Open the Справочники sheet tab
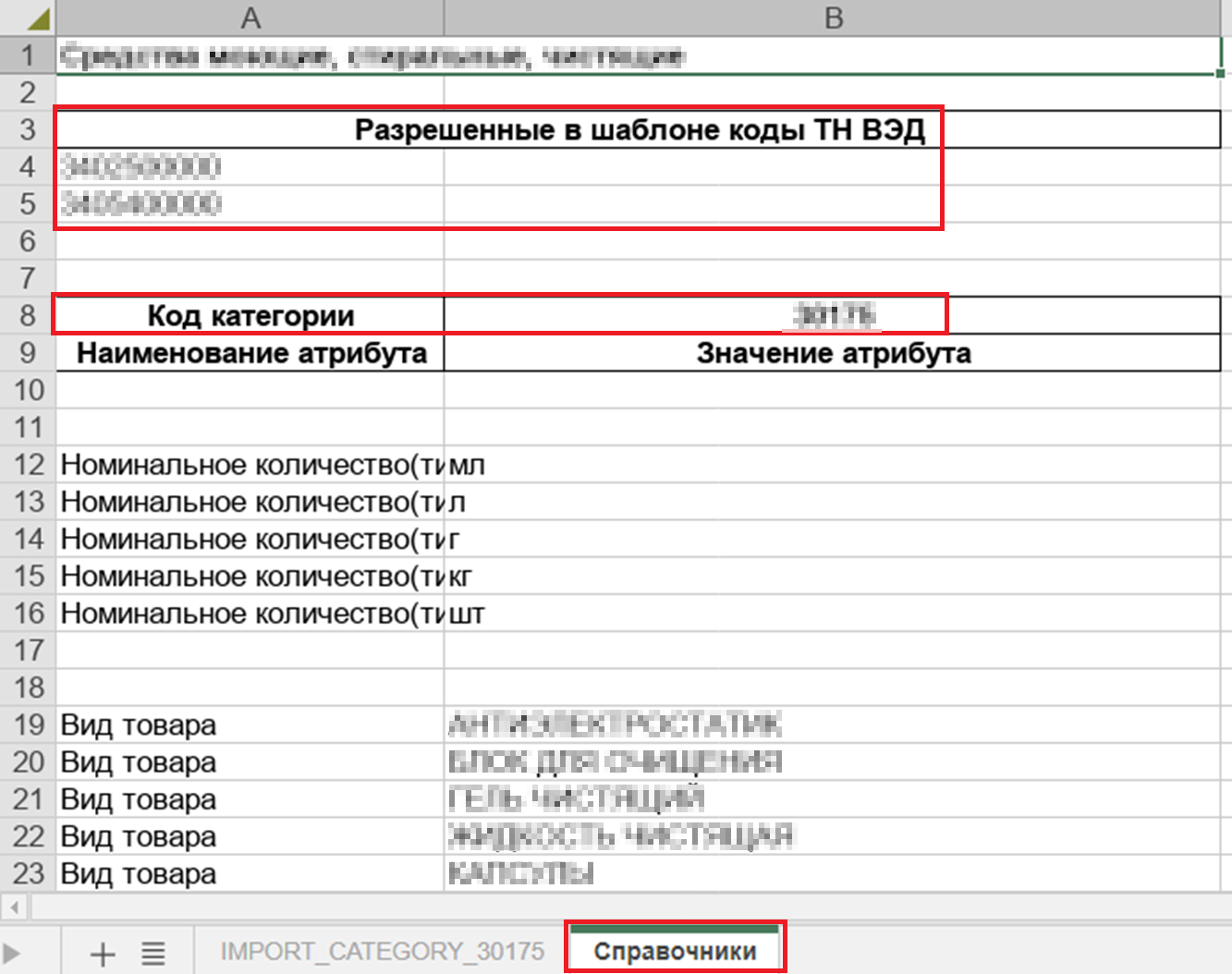The height and width of the screenshot is (974, 1232). (675, 951)
